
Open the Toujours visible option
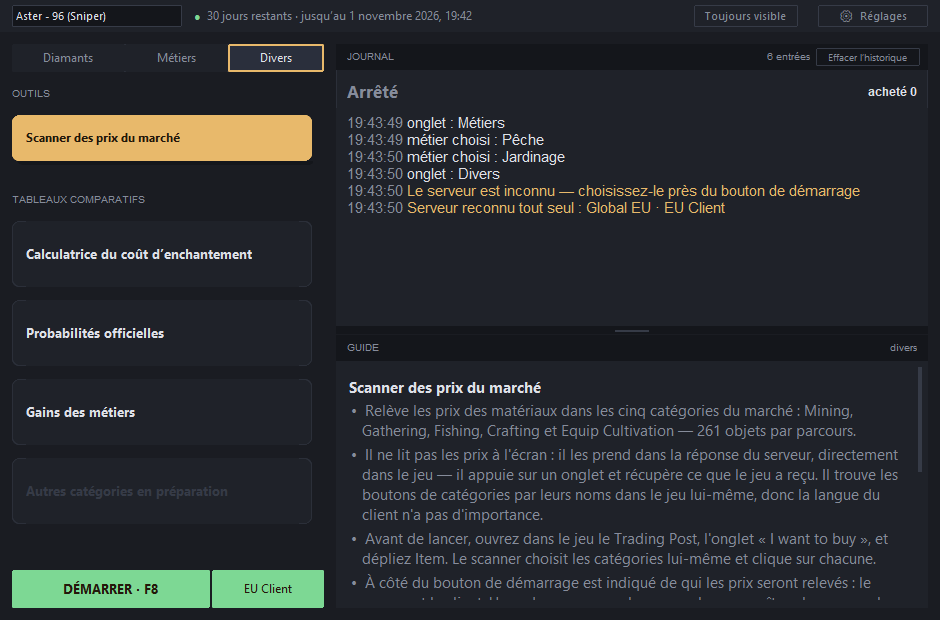click(x=745, y=16)
